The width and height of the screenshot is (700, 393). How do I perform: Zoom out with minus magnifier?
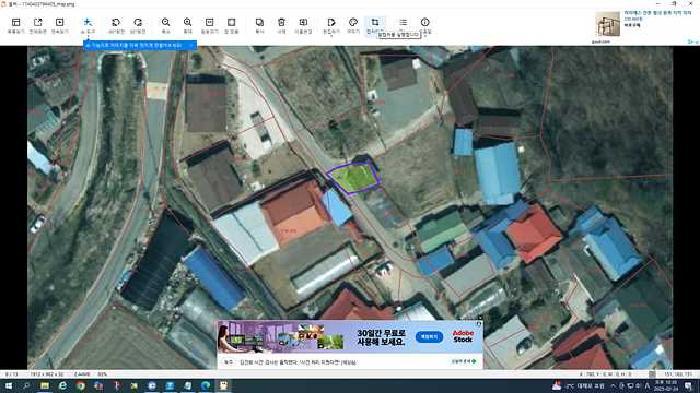click(166, 22)
